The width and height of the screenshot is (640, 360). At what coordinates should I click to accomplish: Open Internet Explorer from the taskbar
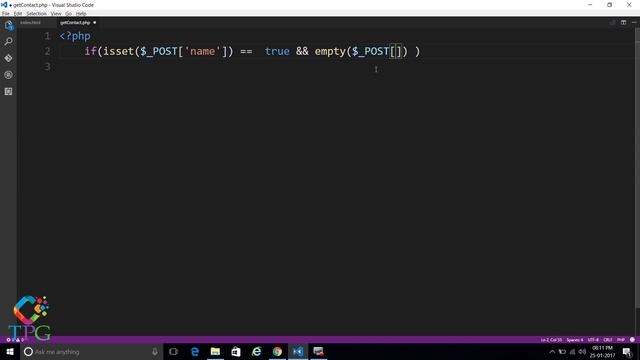pyautogui.click(x=256, y=351)
